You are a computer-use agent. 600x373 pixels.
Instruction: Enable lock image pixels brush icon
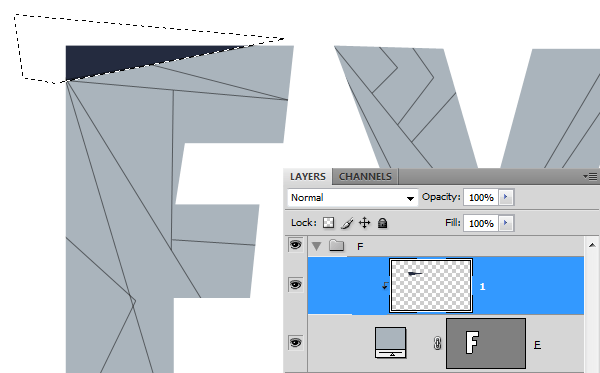pyautogui.click(x=347, y=223)
